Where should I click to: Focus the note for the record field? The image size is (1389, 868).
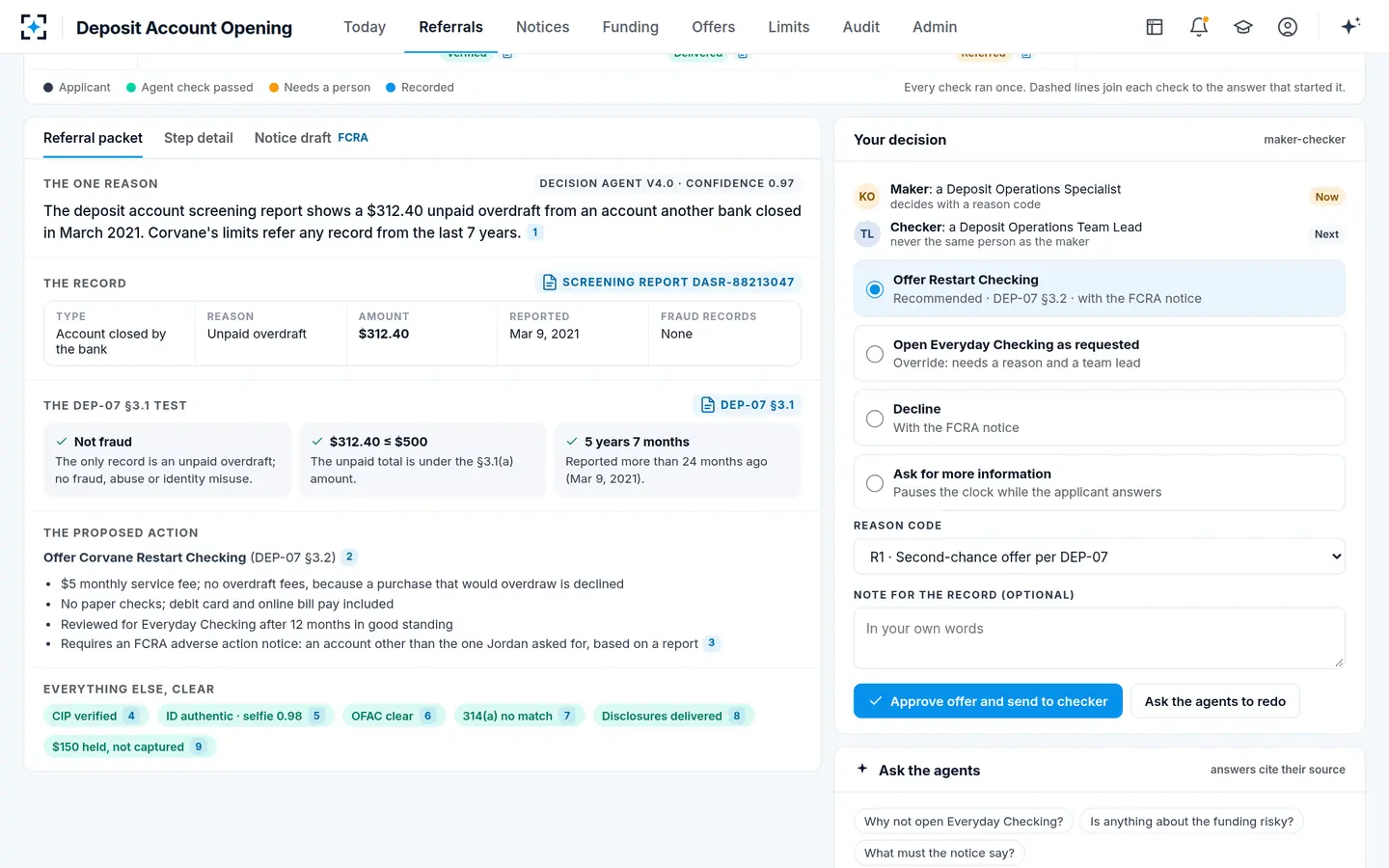[1100, 638]
